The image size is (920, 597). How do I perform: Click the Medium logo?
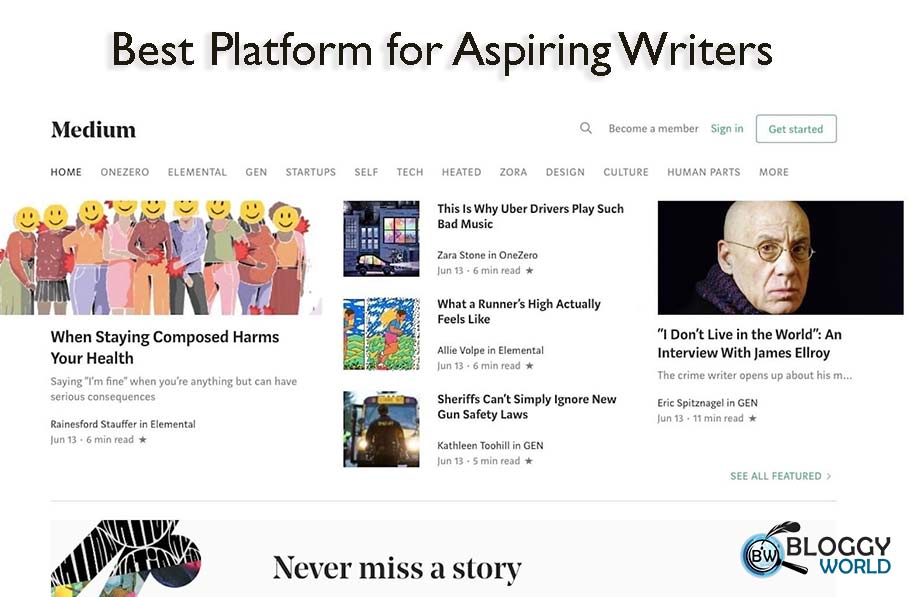[93, 129]
